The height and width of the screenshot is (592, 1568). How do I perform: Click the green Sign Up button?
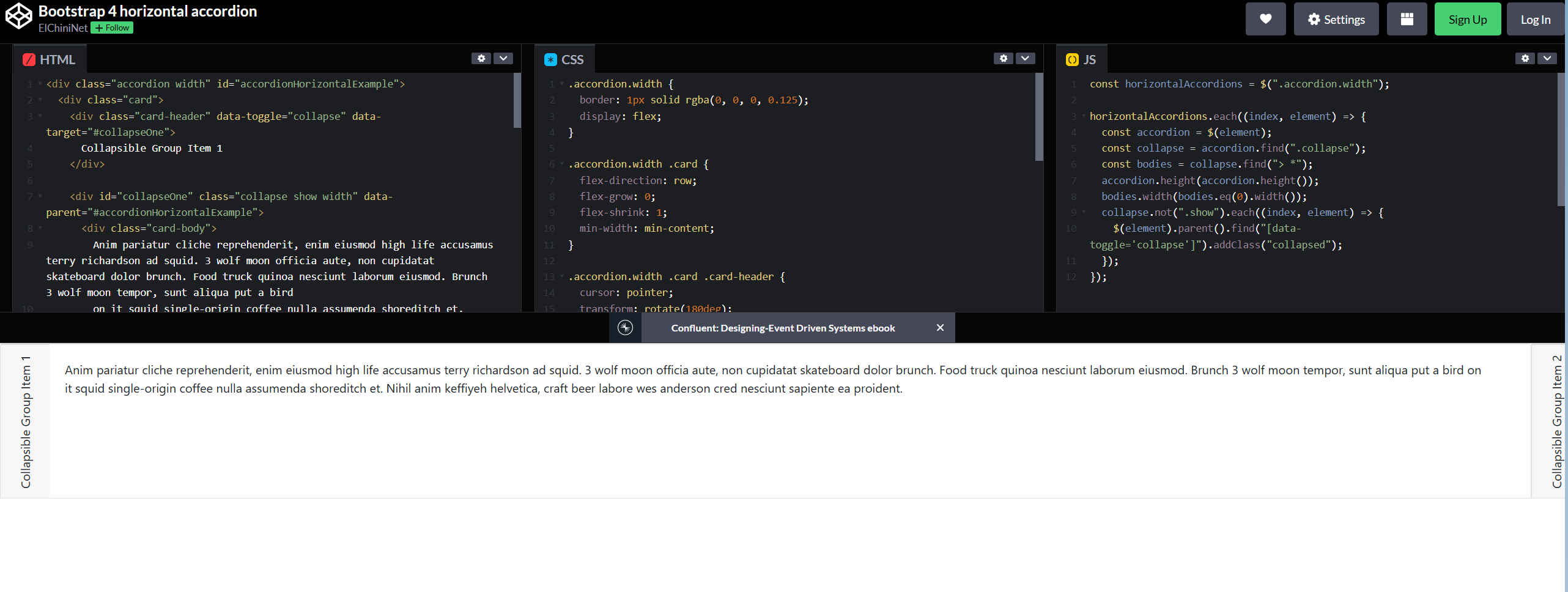click(x=1467, y=19)
